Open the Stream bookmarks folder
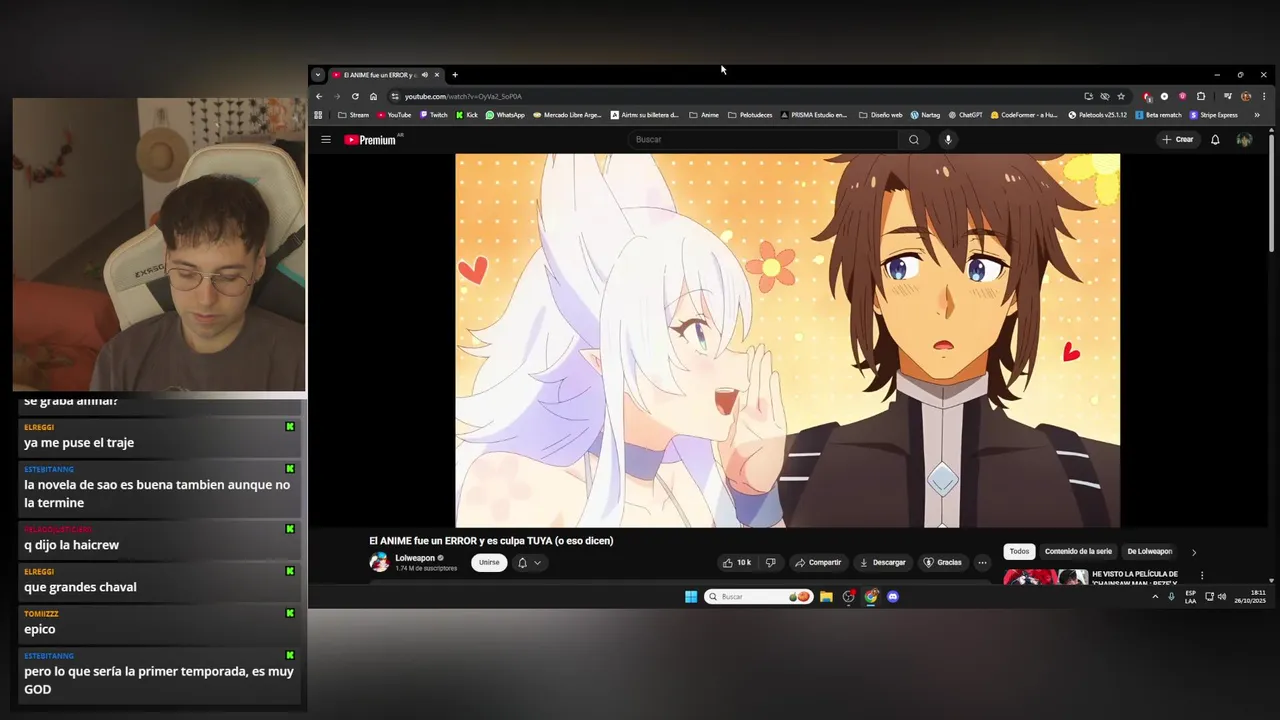The image size is (1280, 720). tap(353, 115)
